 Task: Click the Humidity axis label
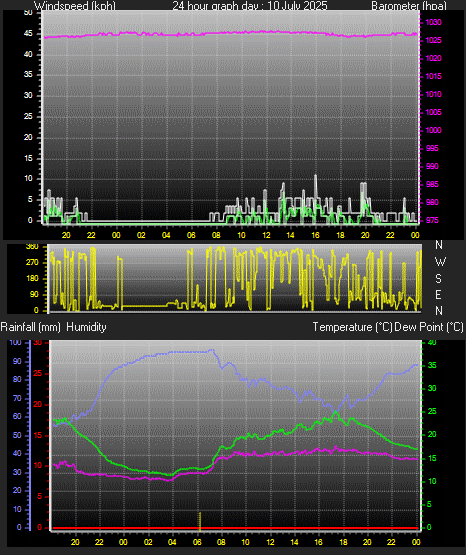pyautogui.click(x=86, y=327)
